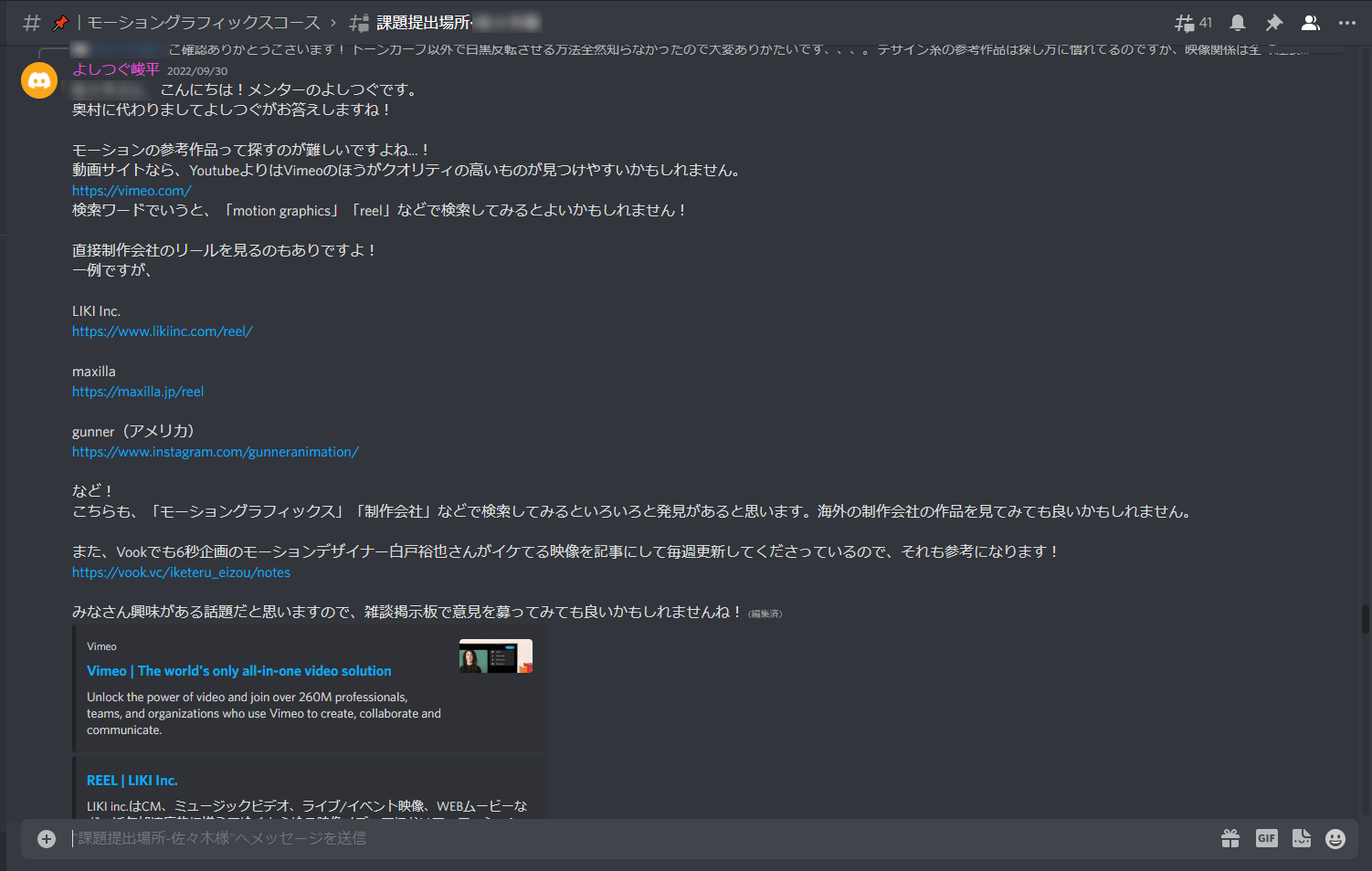Open the vimeo.com link
Image resolution: width=1372 pixels, height=871 pixels.
pos(132,191)
